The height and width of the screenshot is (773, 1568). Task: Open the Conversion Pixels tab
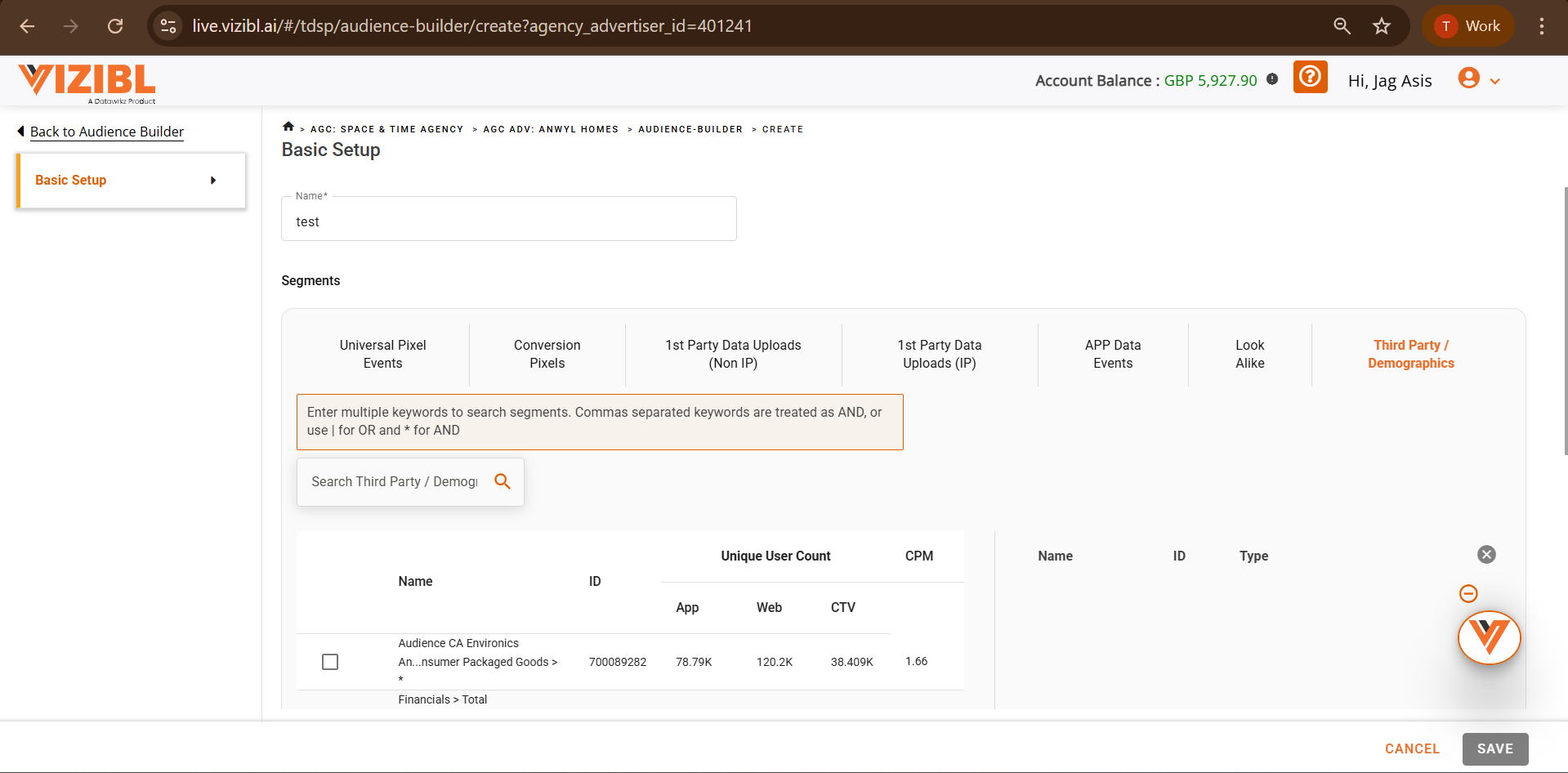pos(547,355)
